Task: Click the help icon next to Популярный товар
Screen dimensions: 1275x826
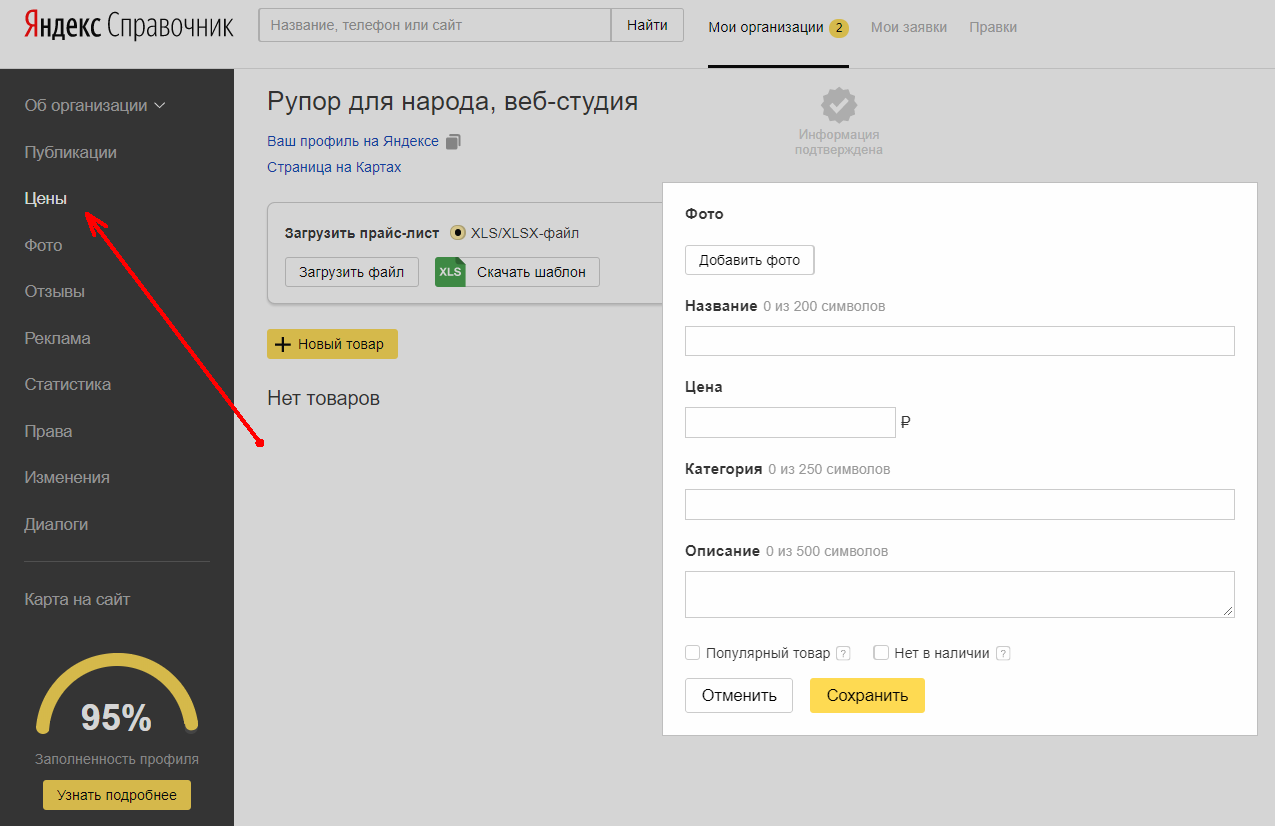Action: point(843,653)
